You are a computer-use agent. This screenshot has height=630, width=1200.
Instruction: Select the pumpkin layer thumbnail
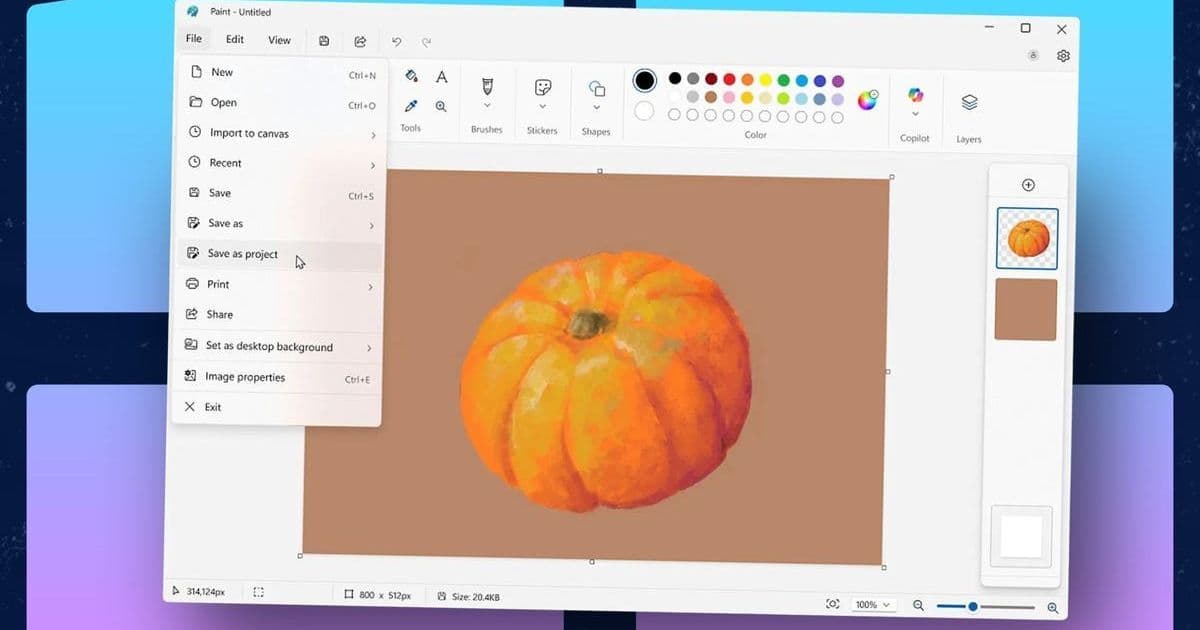click(1027, 238)
